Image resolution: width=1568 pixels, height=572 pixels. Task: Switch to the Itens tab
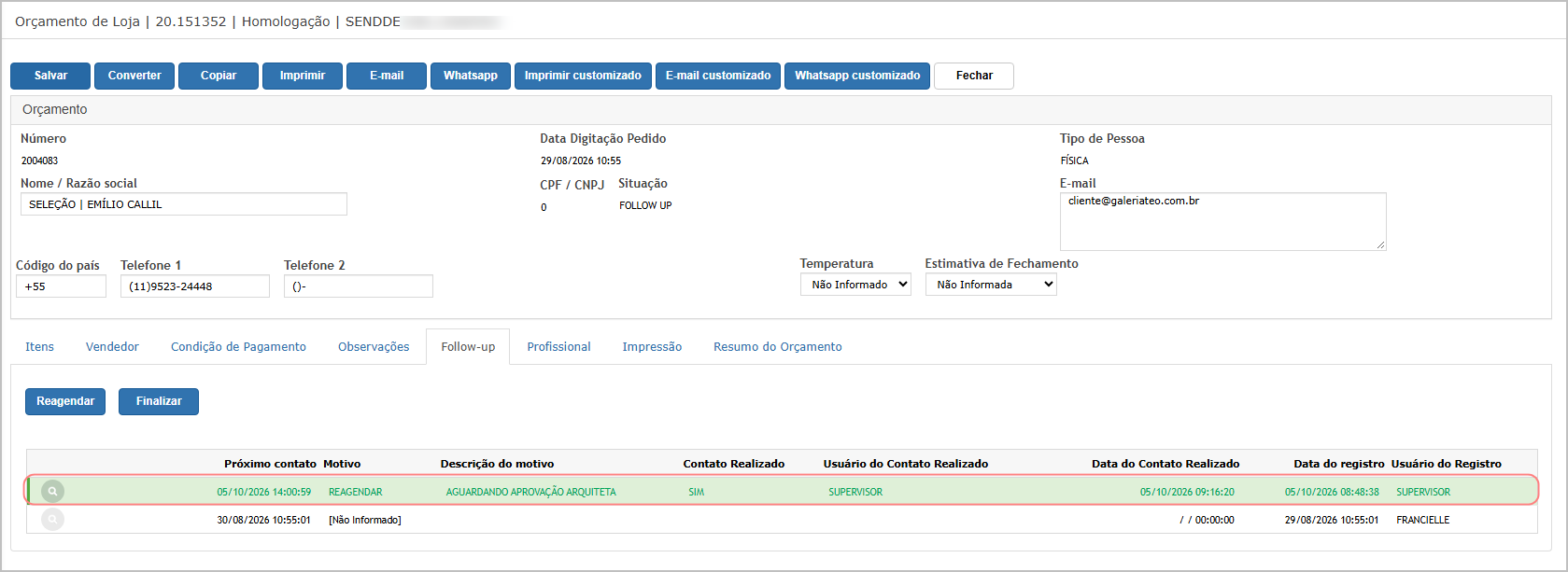pyautogui.click(x=39, y=347)
